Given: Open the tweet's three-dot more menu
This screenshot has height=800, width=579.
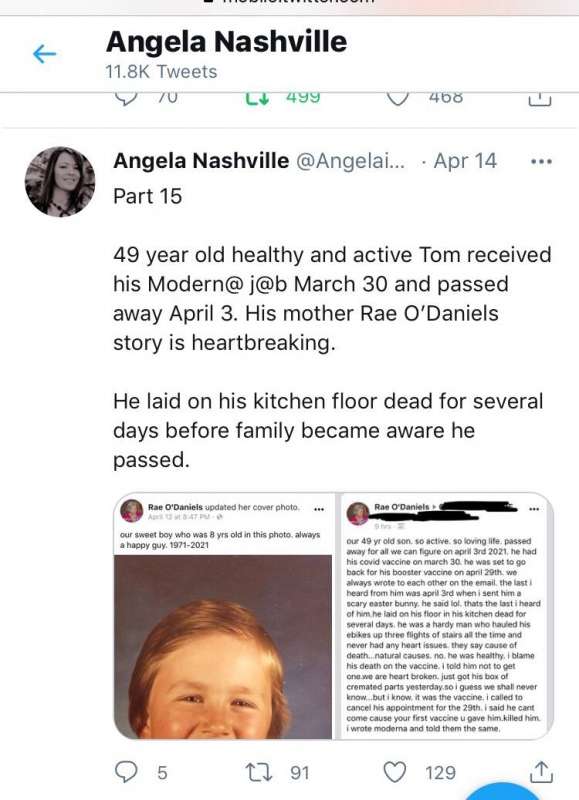Looking at the screenshot, I should coord(541,162).
